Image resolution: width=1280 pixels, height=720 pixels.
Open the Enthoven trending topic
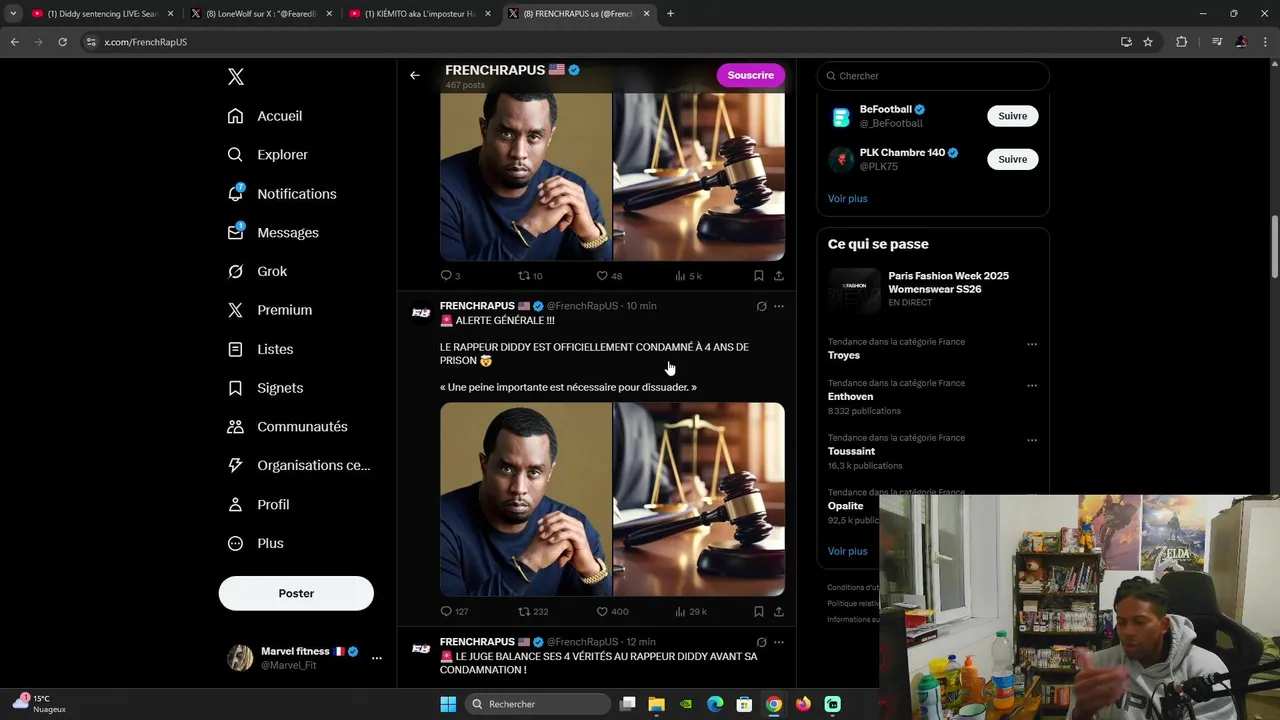point(850,396)
